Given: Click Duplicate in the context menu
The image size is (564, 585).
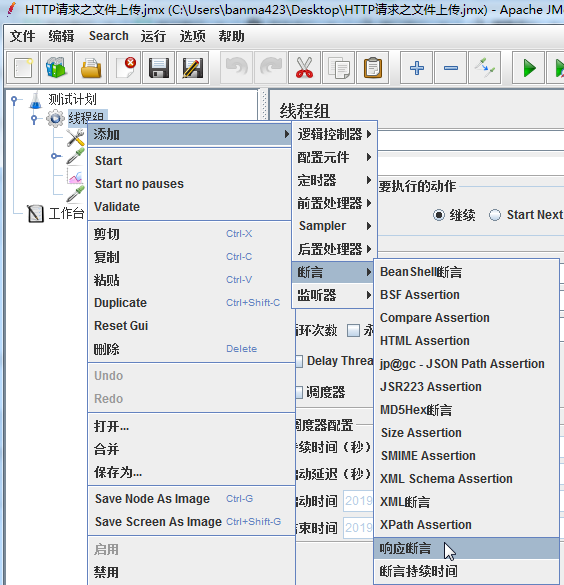Looking at the screenshot, I should [189, 303].
